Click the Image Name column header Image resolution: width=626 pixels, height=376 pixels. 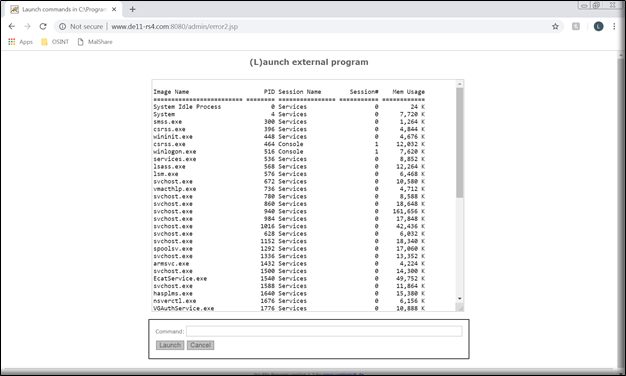[x=171, y=91]
